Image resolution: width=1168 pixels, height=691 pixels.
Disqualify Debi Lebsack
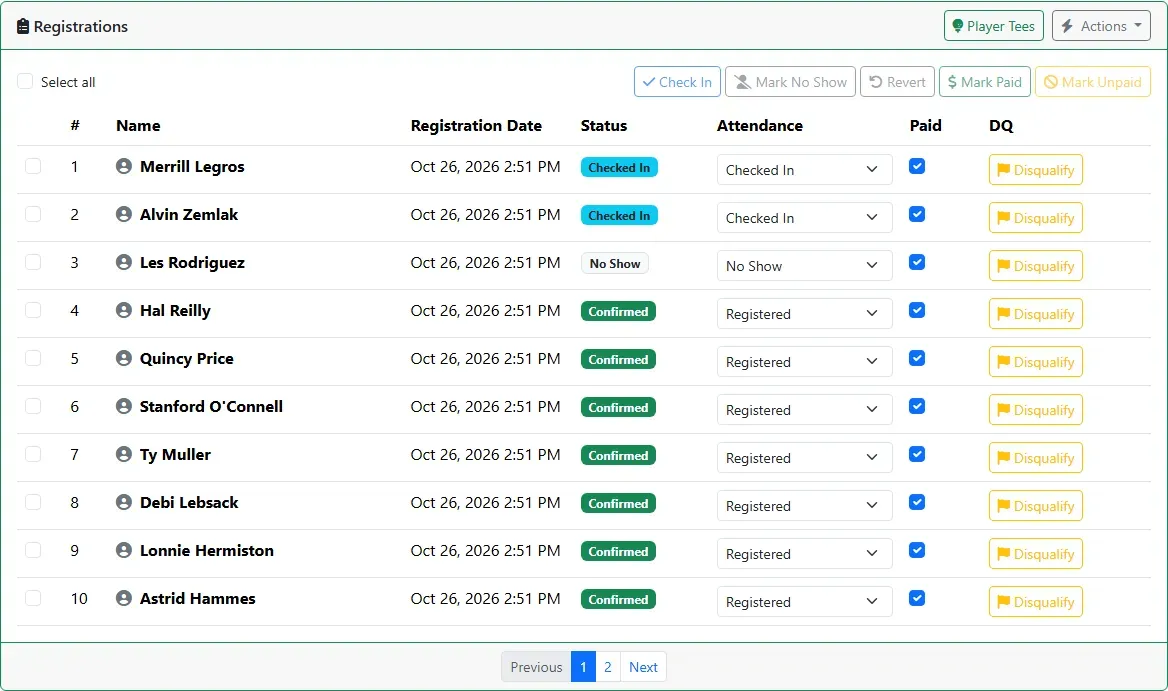click(x=1035, y=506)
